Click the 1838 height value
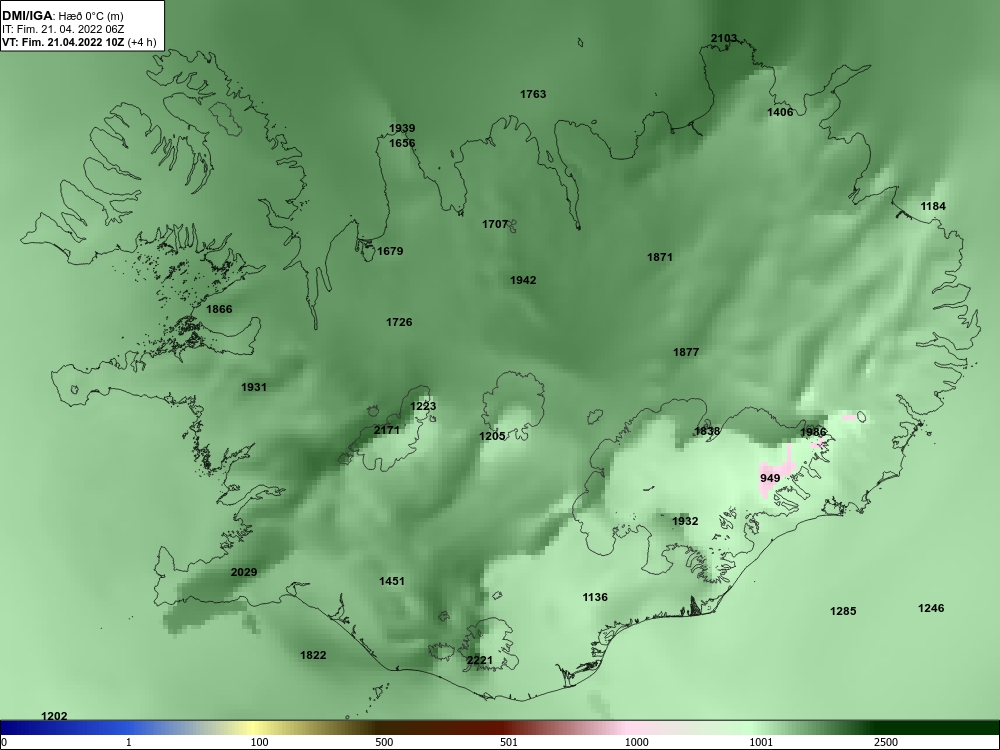The image size is (1000, 750). click(707, 431)
